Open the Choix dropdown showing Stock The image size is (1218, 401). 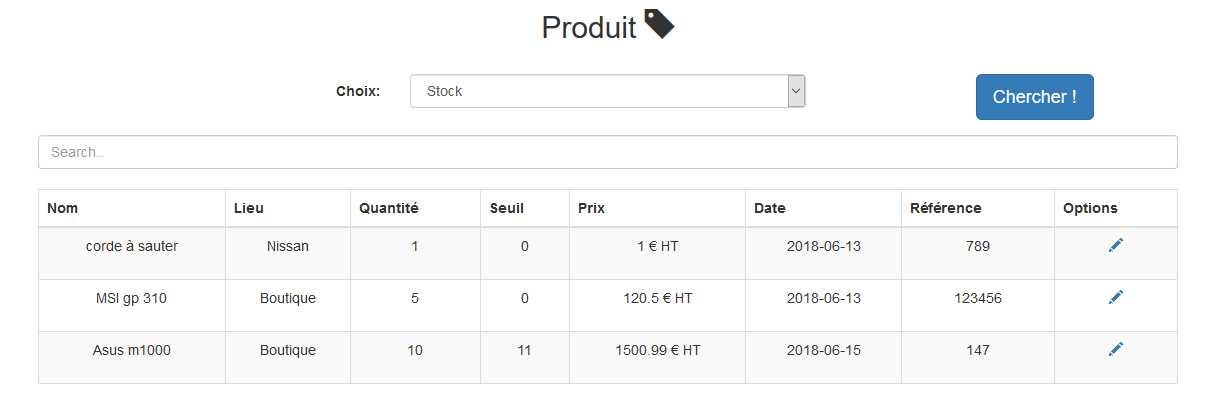(x=607, y=91)
